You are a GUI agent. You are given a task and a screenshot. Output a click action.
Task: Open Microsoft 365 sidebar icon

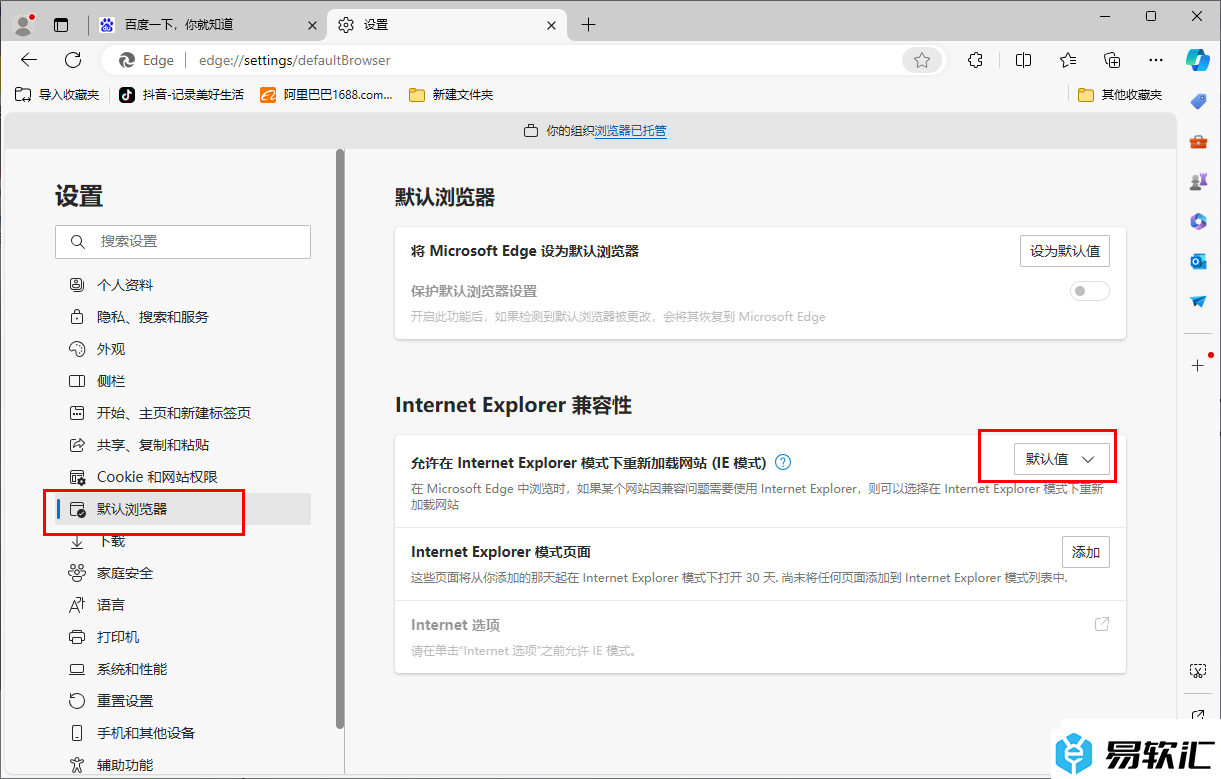[1198, 221]
